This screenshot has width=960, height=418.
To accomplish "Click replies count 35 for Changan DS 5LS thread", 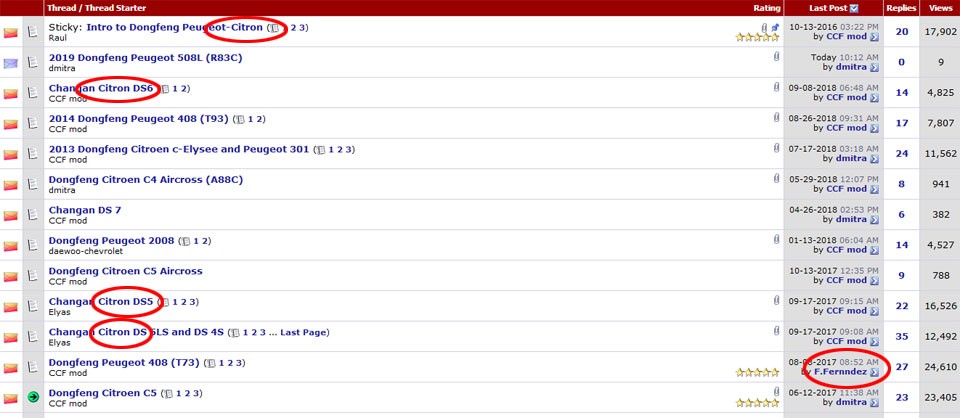I will pos(902,336).
